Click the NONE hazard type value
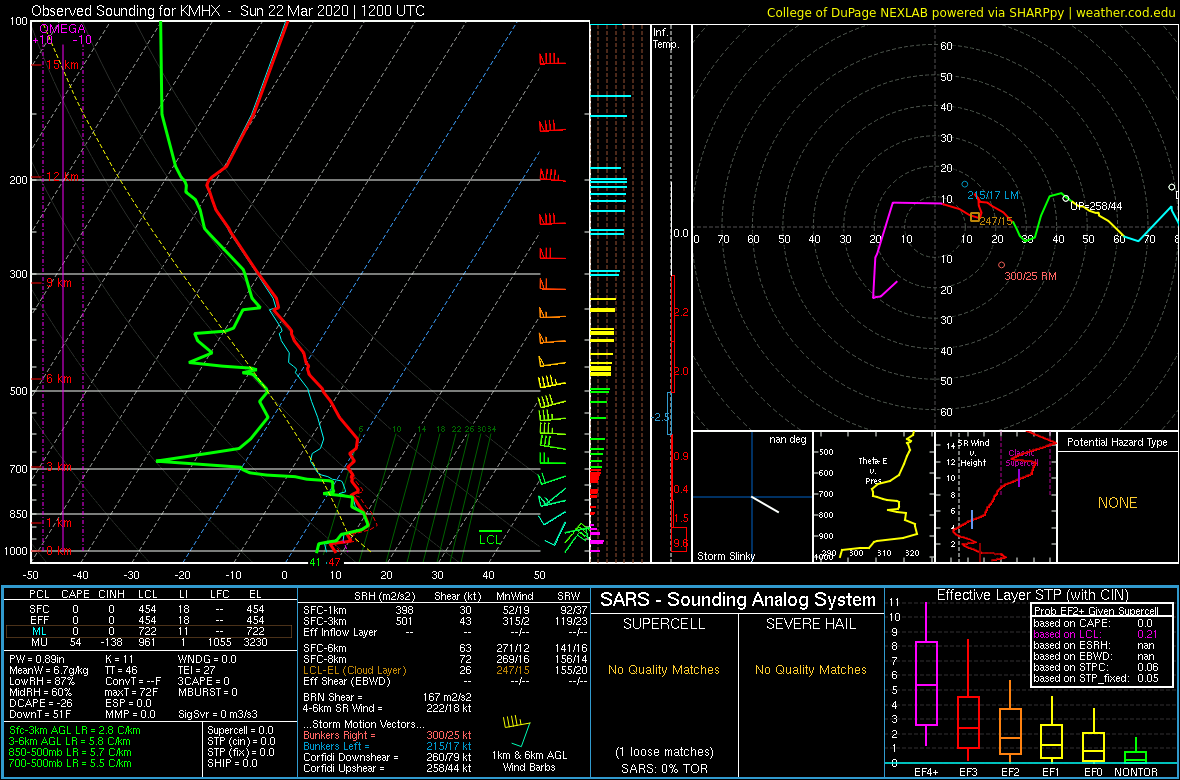The width and height of the screenshot is (1180, 780). 1117,503
